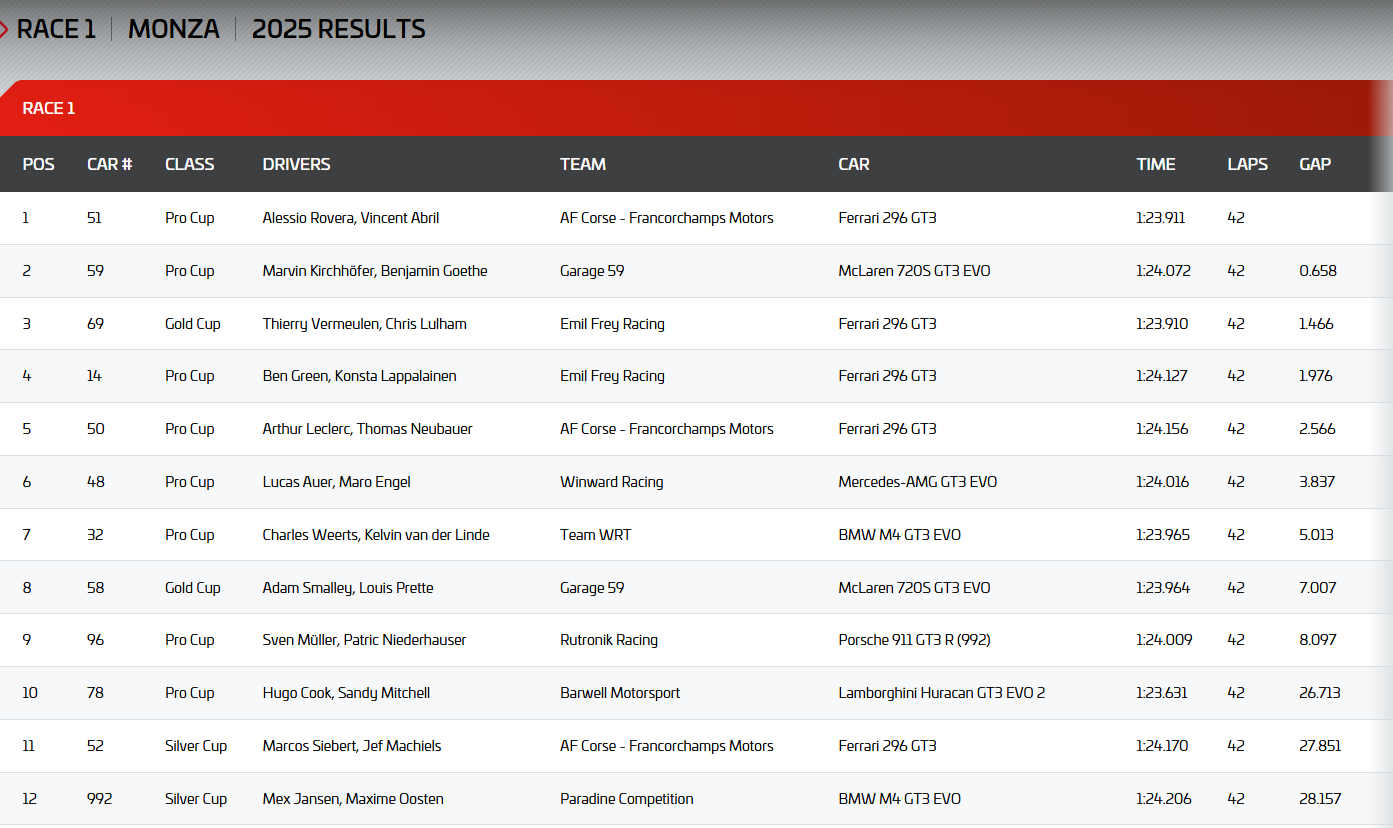Click team Paradine Competition
1393x828 pixels.
tap(627, 799)
